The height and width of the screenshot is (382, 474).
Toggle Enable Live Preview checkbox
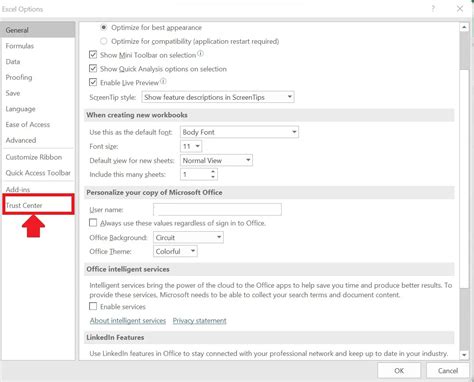[x=93, y=82]
